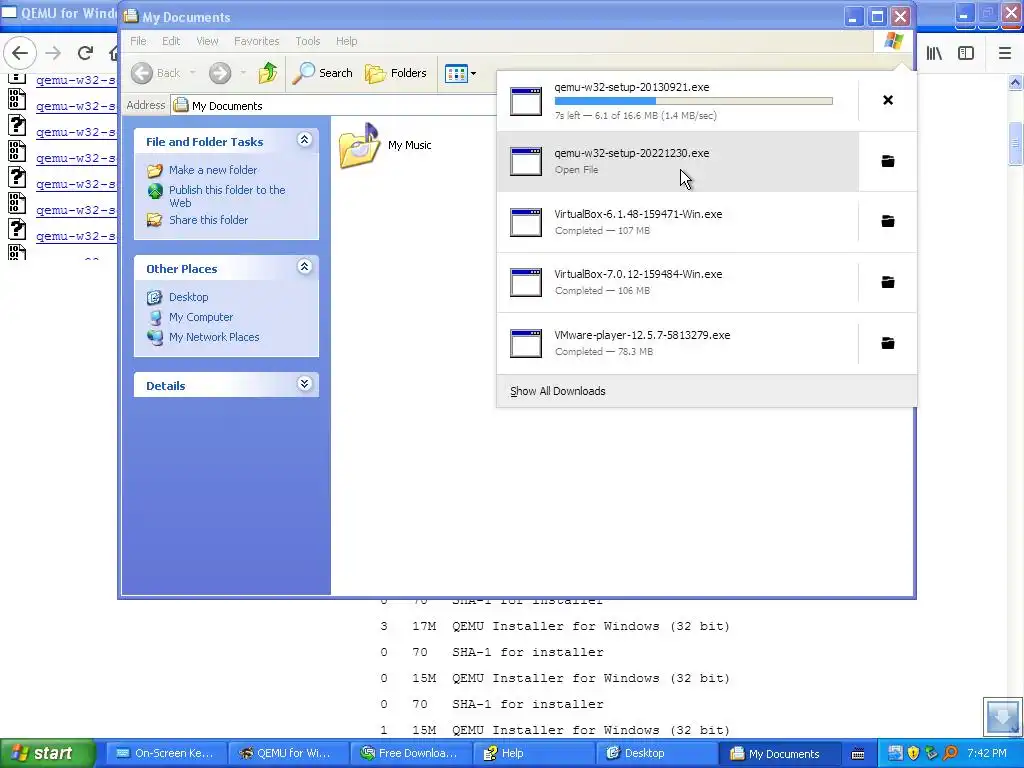Collapse the Other Places panel
1024x768 pixels.
click(x=304, y=266)
